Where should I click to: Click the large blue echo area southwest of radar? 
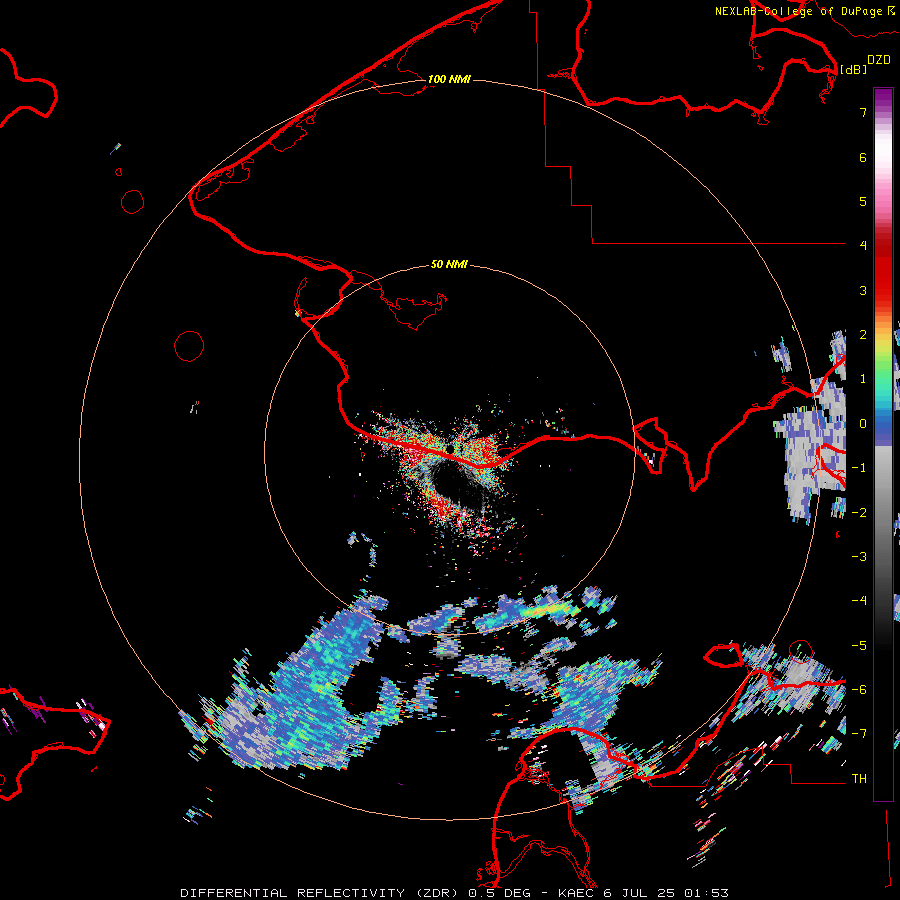304,689
